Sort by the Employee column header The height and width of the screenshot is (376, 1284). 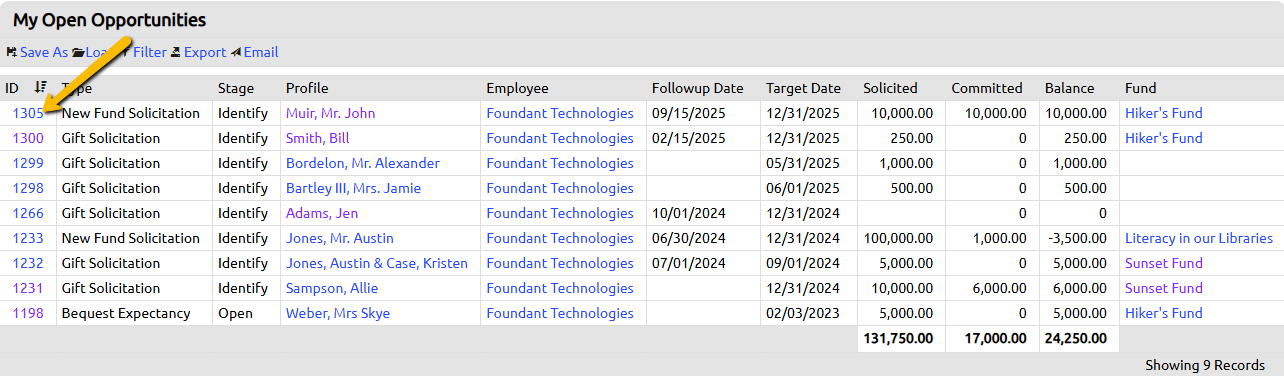point(517,88)
